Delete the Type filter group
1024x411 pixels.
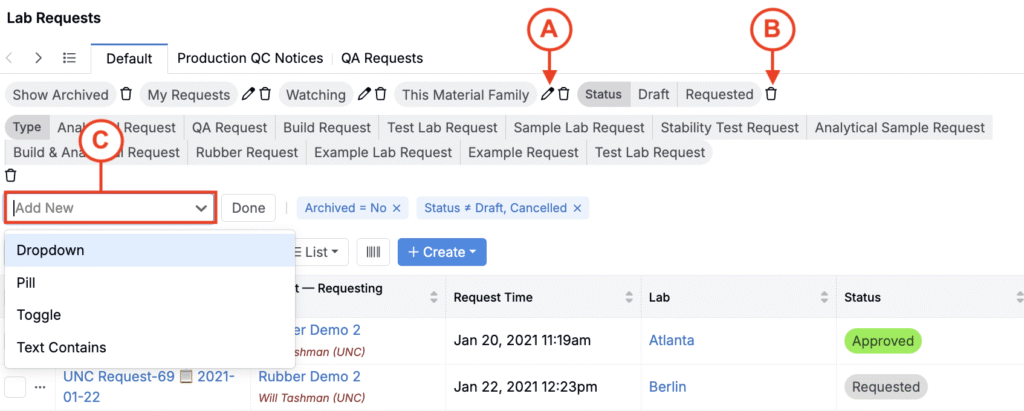[11, 175]
